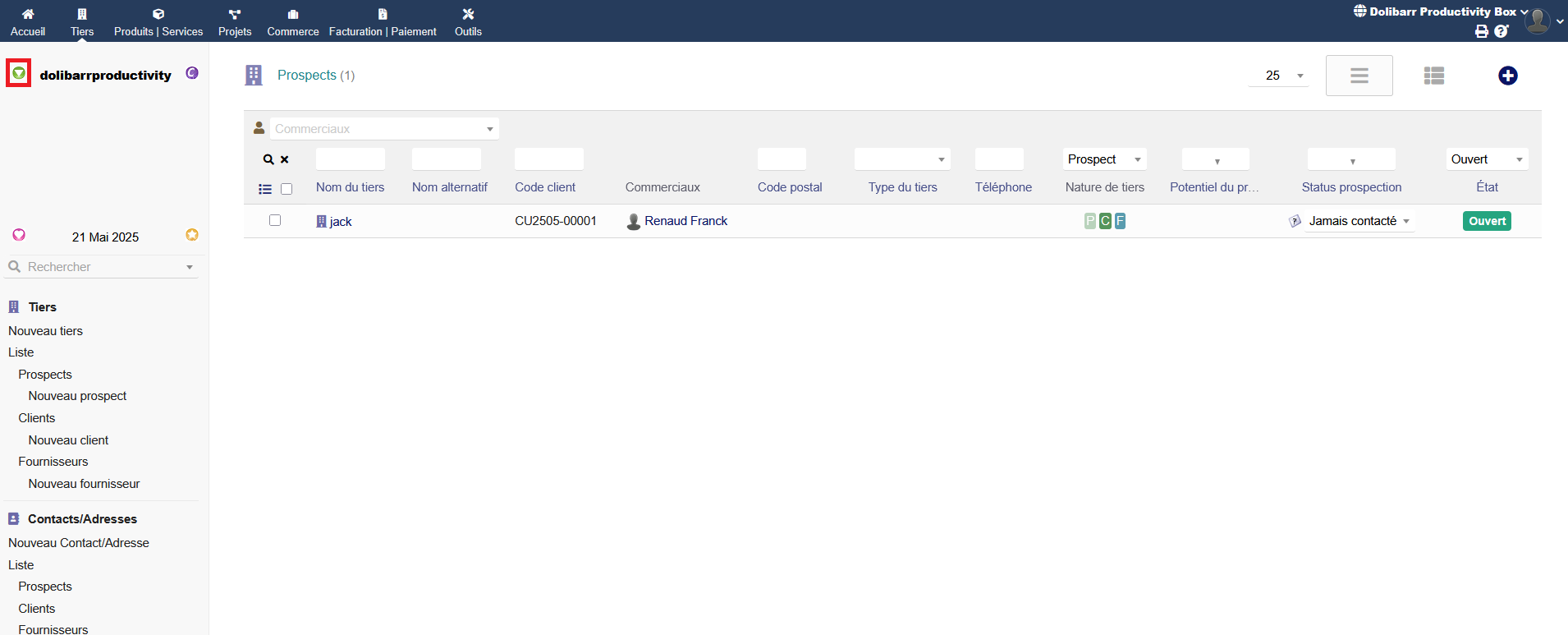The height and width of the screenshot is (635, 1568).
Task: Open the column selector list icon
Action: [265, 189]
